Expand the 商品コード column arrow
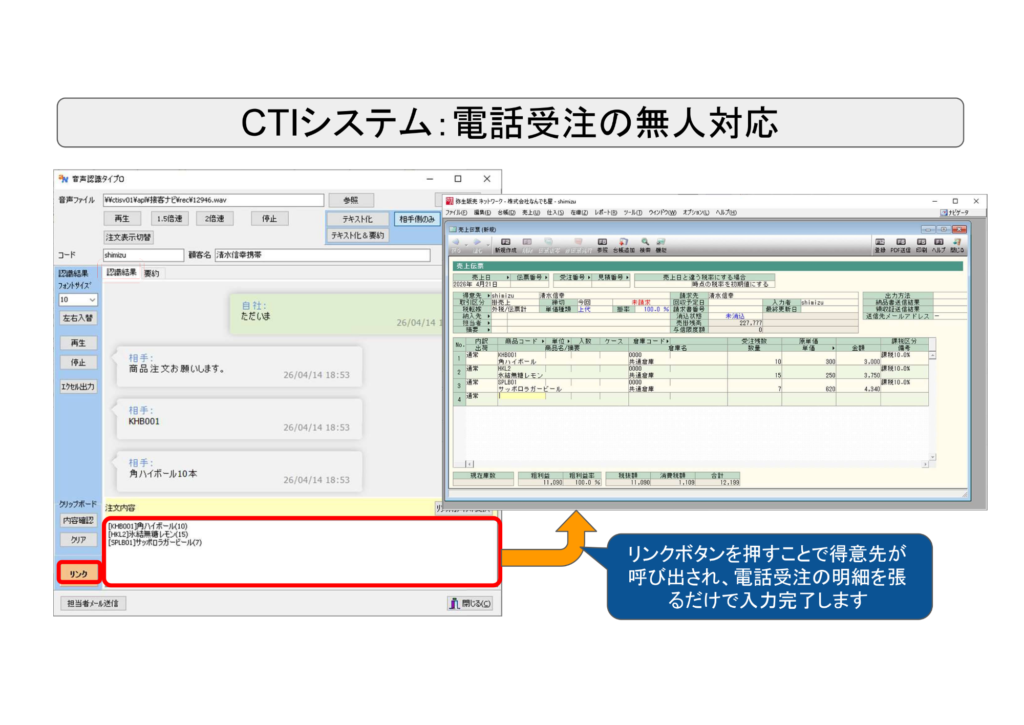This screenshot has height=725, width=1024. (x=543, y=341)
